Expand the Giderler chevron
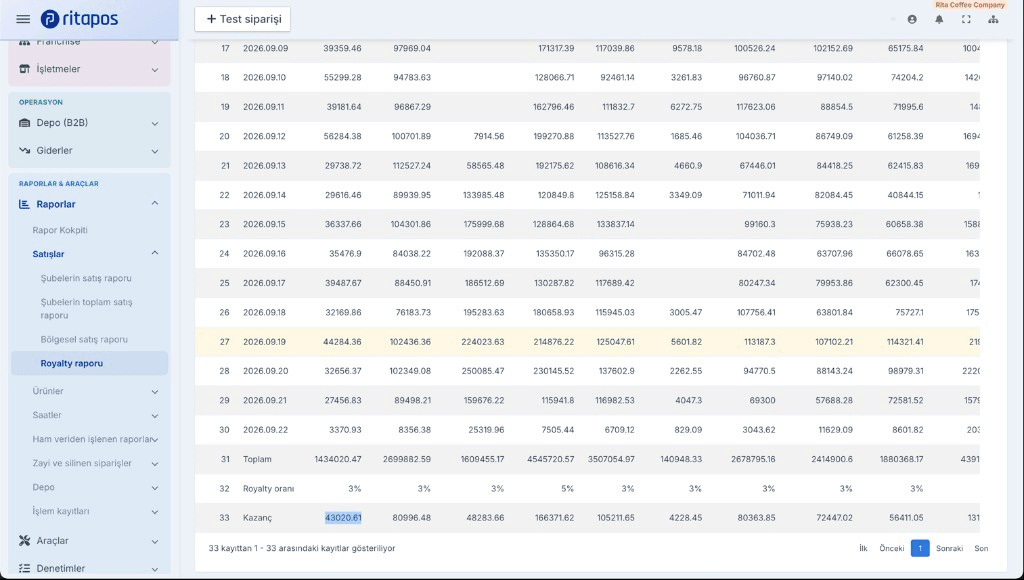Image resolution: width=1024 pixels, height=580 pixels. (155, 151)
